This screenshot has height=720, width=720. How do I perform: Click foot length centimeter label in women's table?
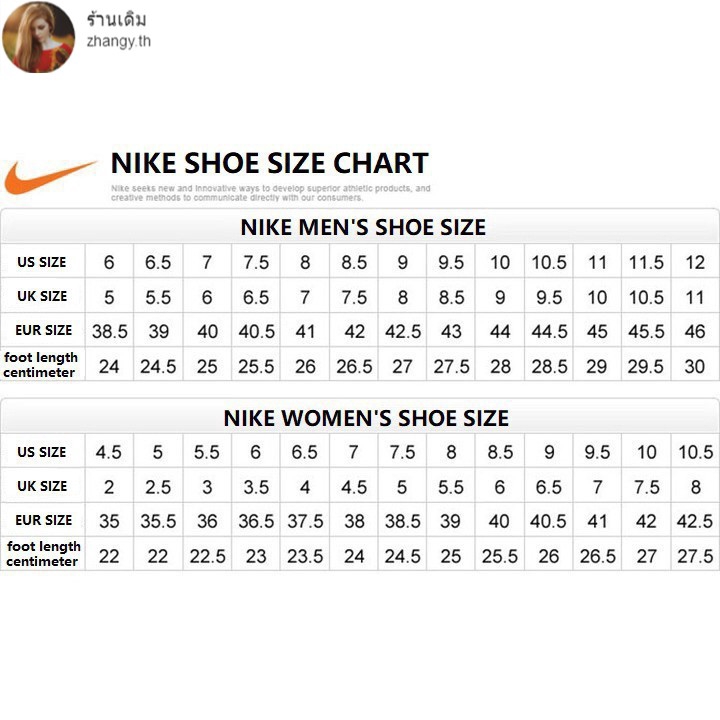44,554
